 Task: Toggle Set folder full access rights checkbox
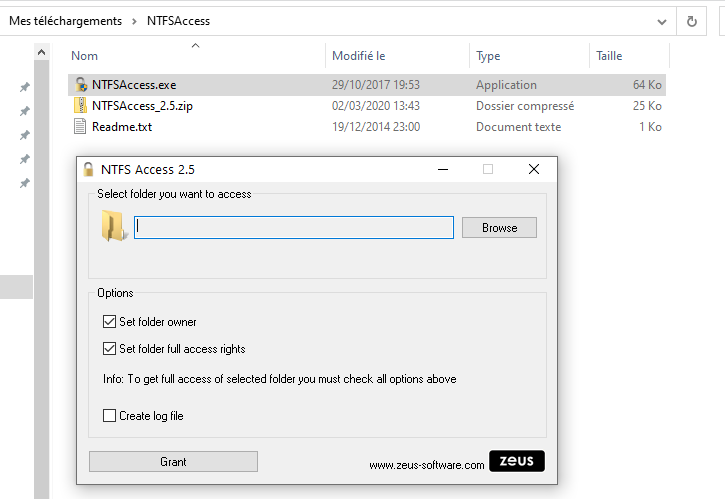click(x=109, y=348)
